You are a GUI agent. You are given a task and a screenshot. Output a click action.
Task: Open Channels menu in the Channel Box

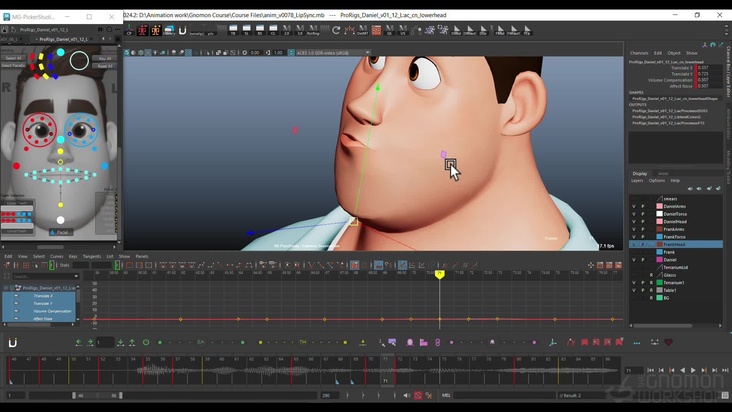[x=639, y=53]
